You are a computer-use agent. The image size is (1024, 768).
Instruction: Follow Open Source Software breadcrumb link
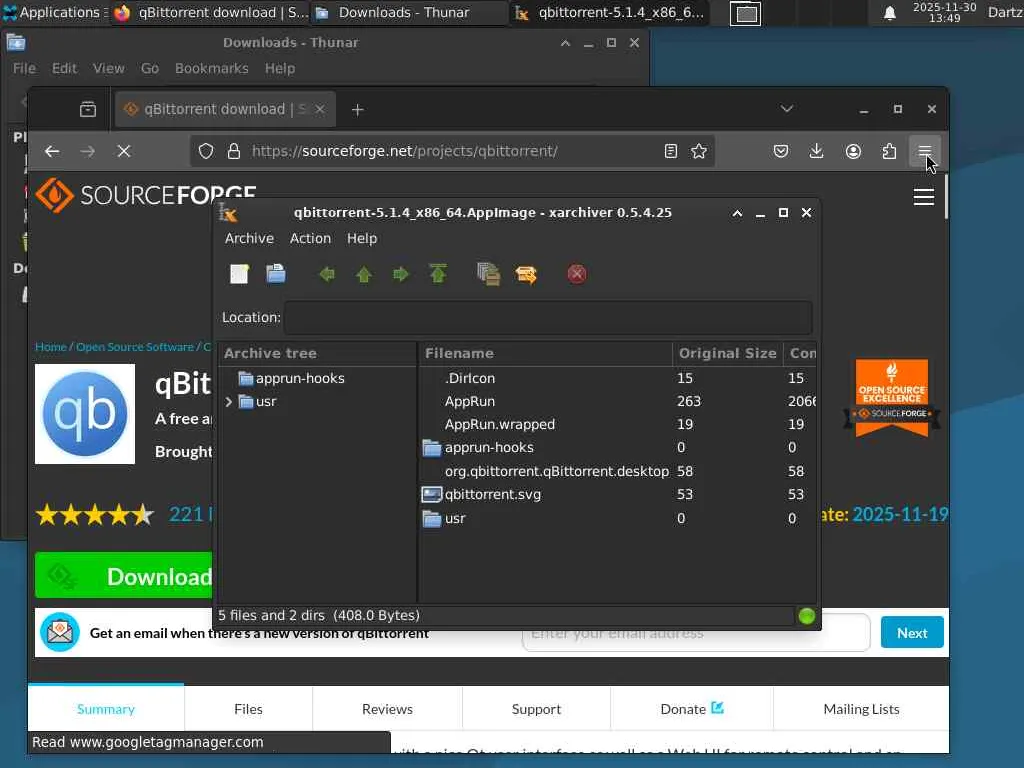135,347
